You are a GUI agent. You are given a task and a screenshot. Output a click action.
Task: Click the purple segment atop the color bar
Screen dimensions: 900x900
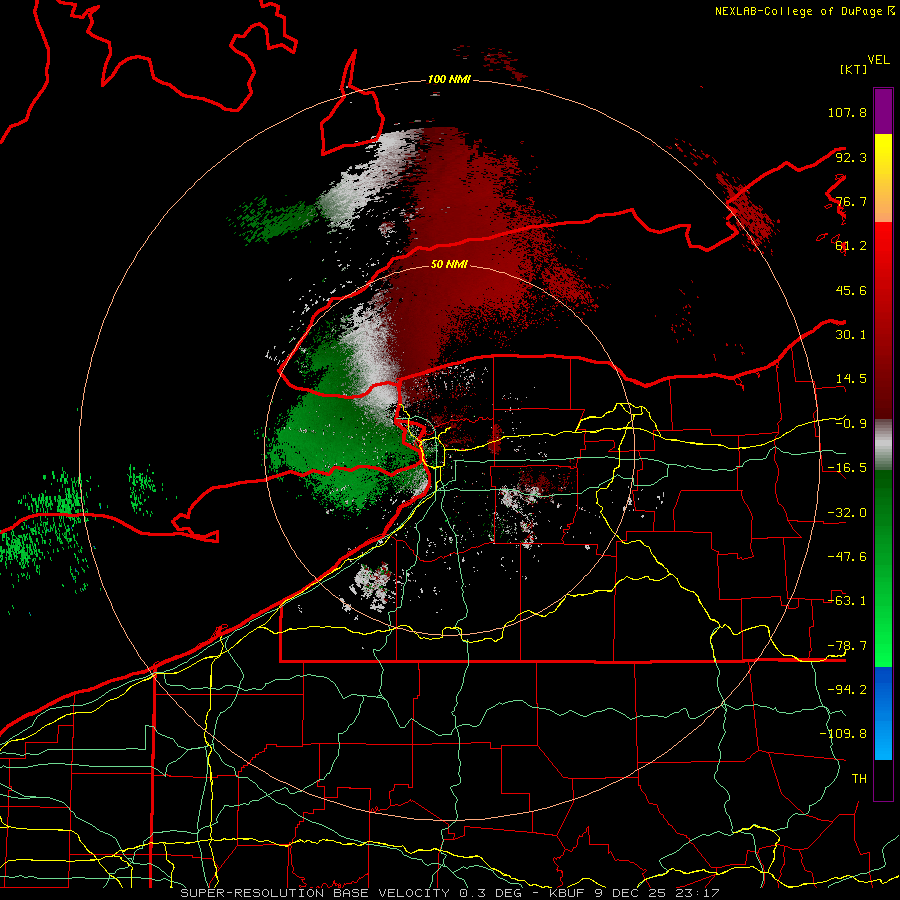point(883,111)
